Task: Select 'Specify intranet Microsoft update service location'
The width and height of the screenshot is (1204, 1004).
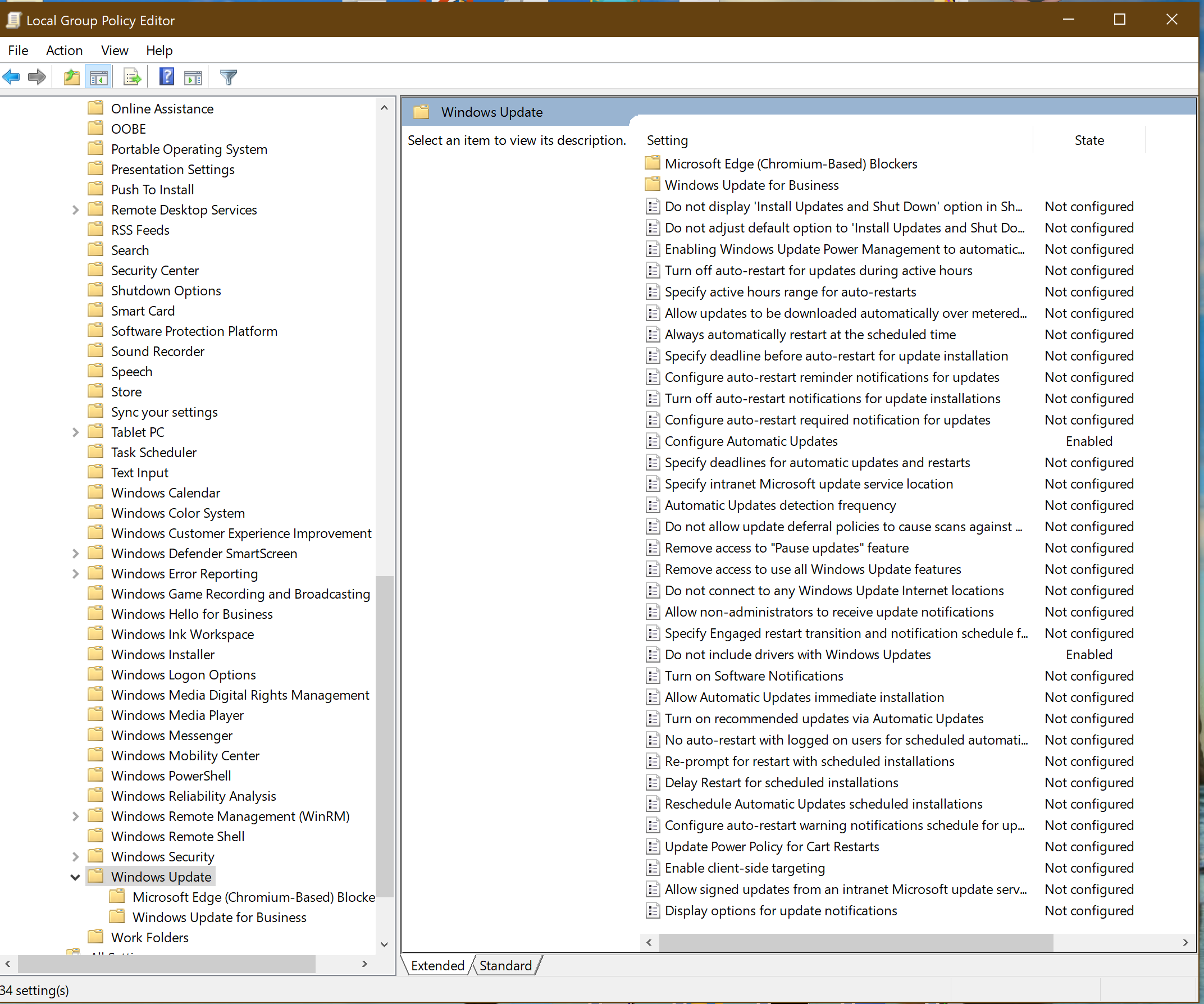Action: 809,484
